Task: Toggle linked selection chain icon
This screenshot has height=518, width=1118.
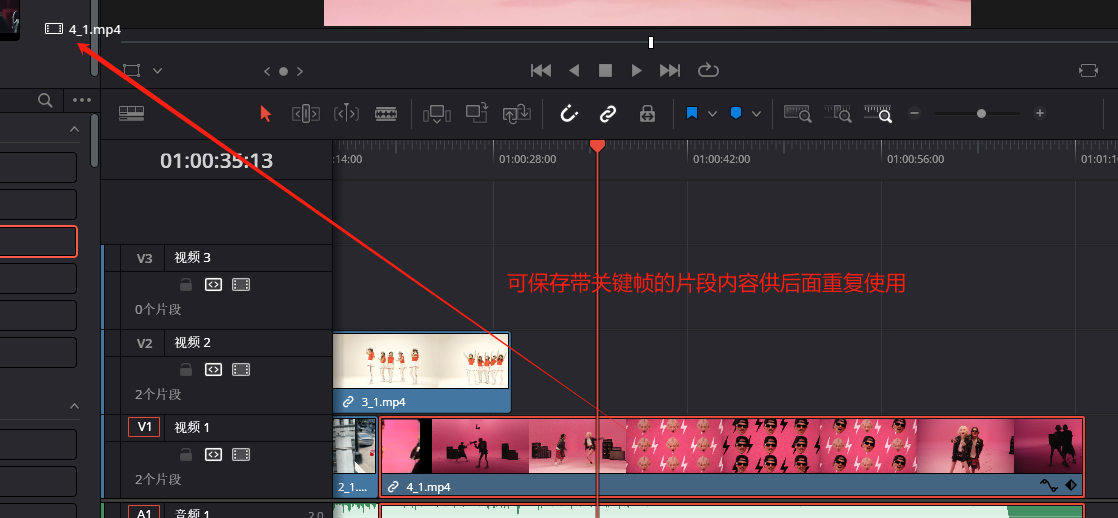Action: [607, 114]
